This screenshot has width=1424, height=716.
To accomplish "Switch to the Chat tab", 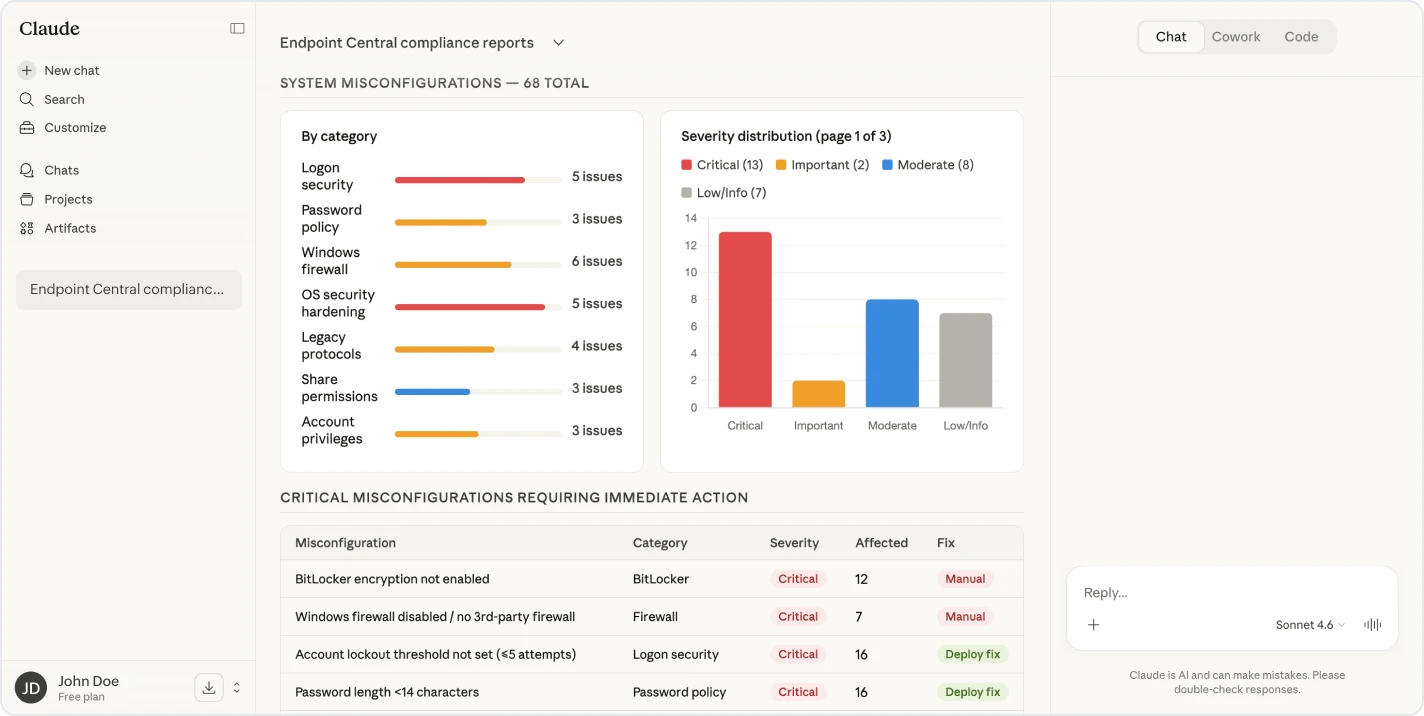I will tap(1171, 37).
